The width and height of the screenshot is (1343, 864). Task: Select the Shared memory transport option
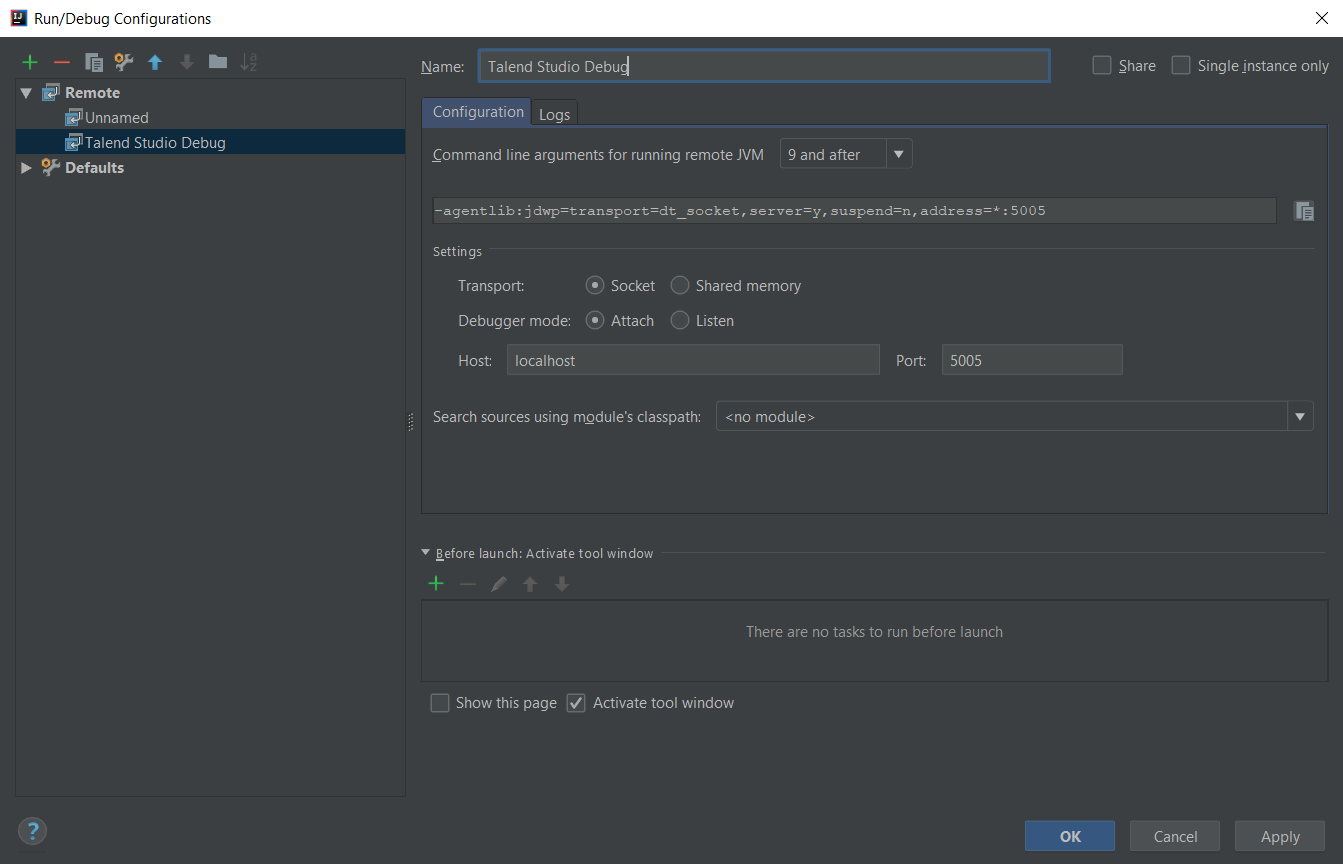679,285
